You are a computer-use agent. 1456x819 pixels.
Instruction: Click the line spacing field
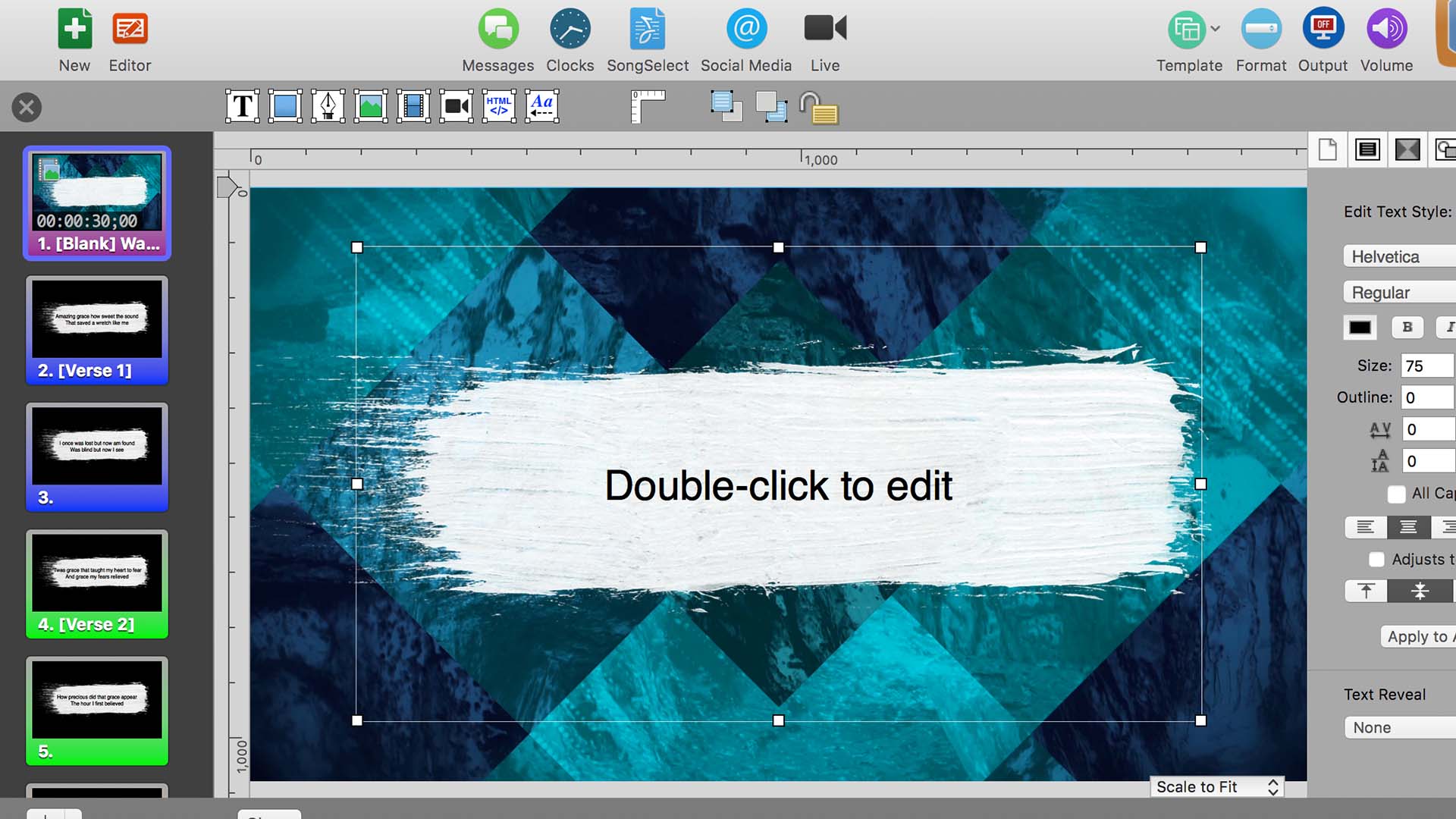click(1427, 461)
